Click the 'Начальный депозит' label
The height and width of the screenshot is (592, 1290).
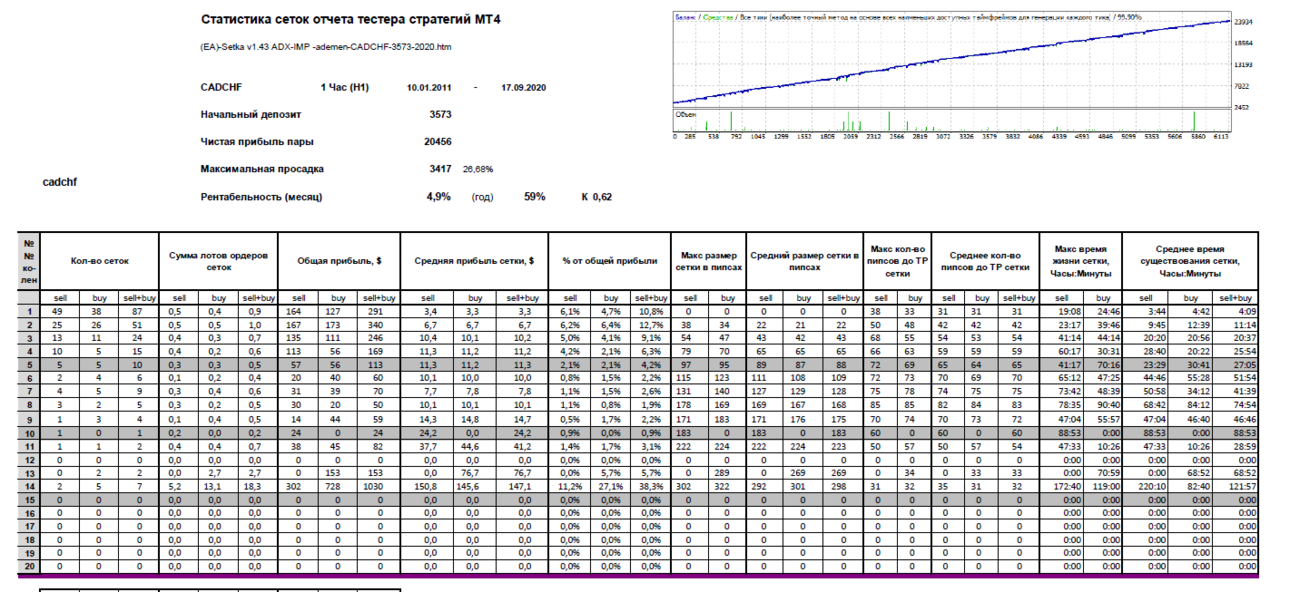(x=253, y=115)
